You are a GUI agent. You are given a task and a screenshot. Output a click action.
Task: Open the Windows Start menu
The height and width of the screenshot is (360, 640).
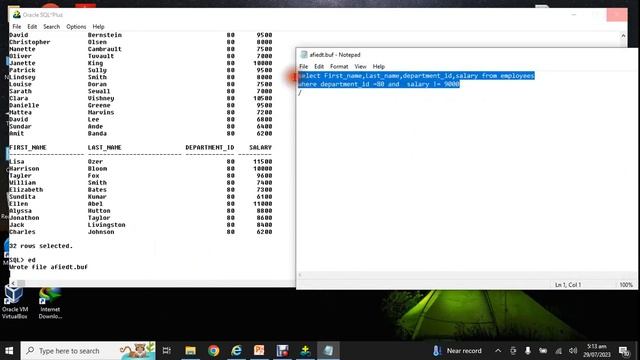tap(9, 351)
